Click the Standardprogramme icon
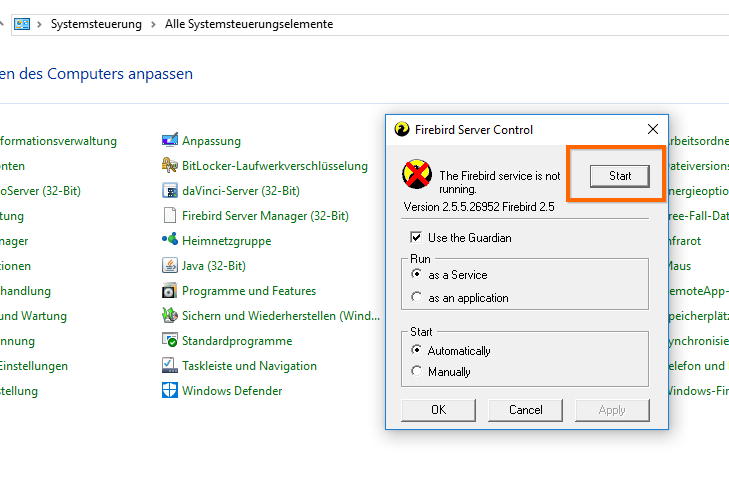 coord(170,340)
